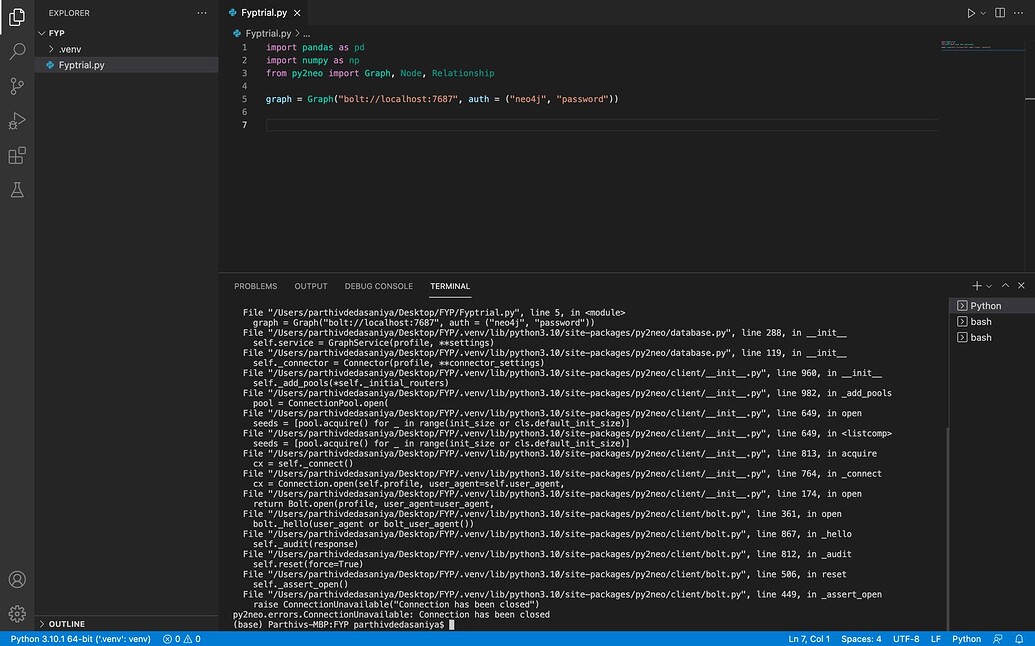Image resolution: width=1035 pixels, height=646 pixels.
Task: Switch to the OUTPUT tab
Action: [x=310, y=286]
